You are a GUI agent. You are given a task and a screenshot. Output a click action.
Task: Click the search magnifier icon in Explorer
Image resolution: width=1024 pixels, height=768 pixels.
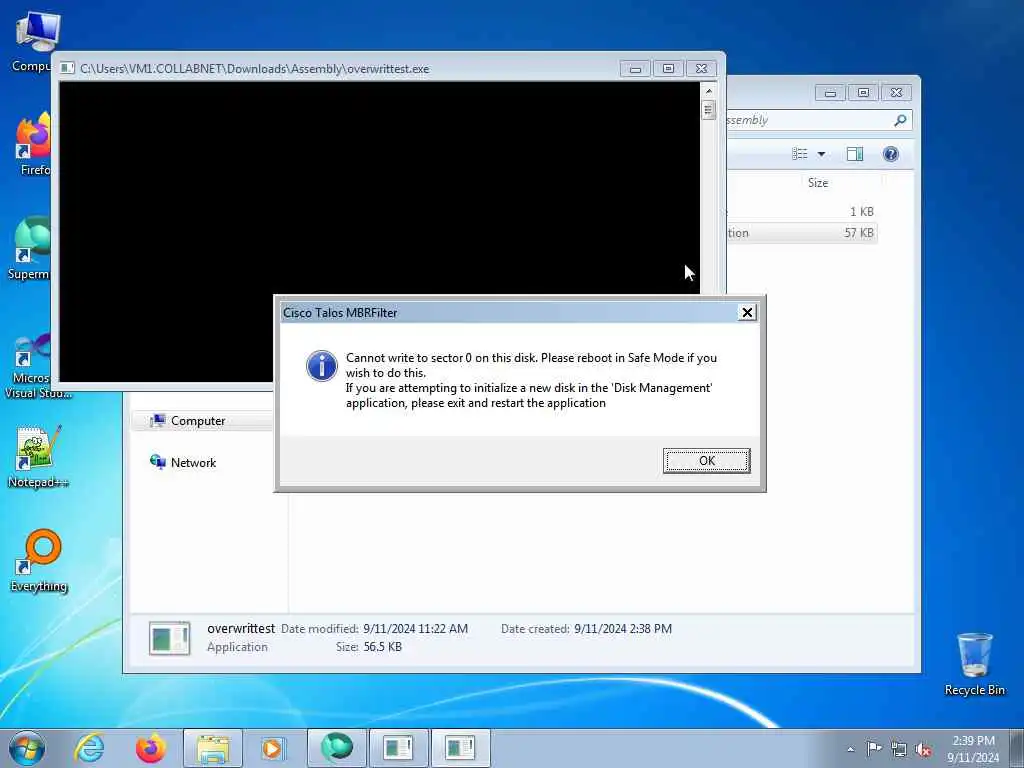(x=901, y=120)
